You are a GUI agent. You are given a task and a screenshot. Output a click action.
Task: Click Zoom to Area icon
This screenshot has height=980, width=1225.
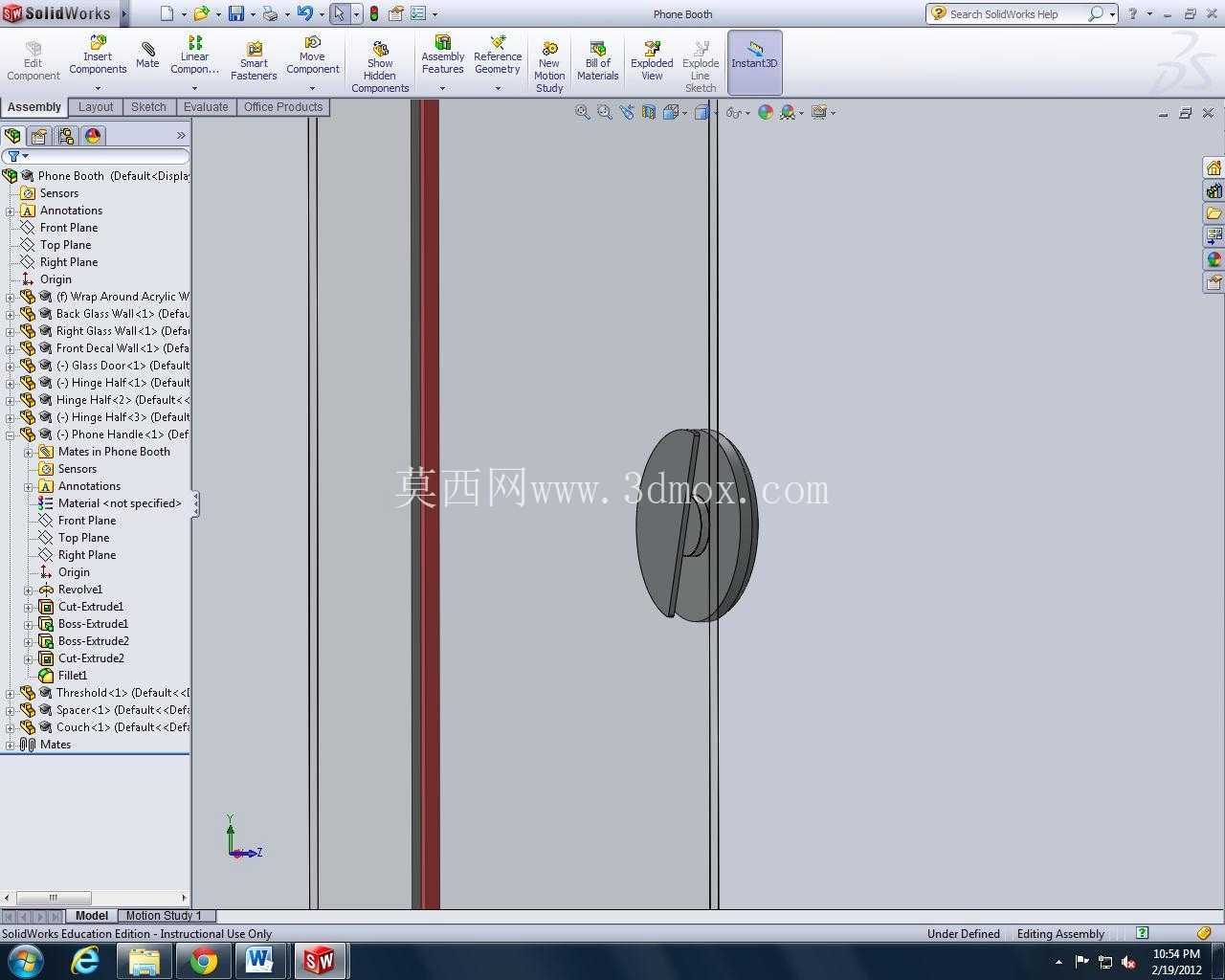click(605, 113)
